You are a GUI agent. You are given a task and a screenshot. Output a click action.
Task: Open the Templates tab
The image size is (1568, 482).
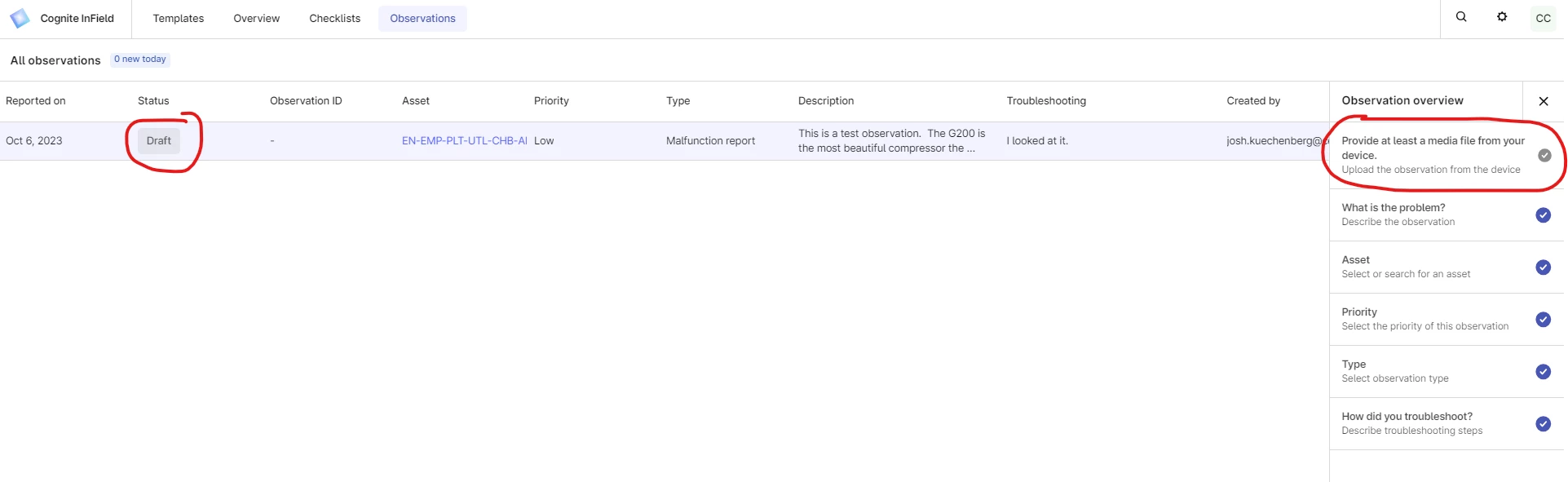[179, 18]
